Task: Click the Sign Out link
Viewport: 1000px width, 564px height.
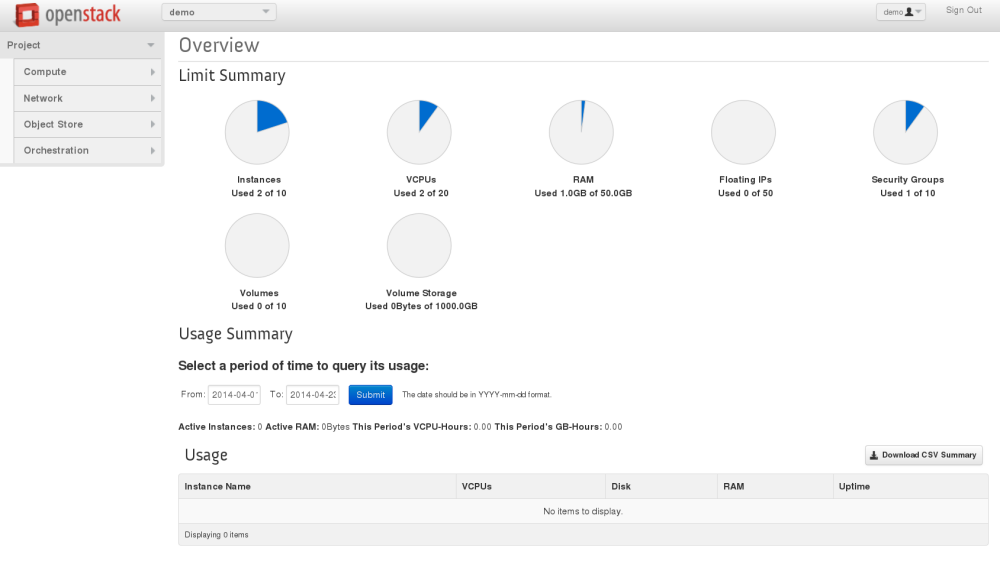Action: [963, 11]
